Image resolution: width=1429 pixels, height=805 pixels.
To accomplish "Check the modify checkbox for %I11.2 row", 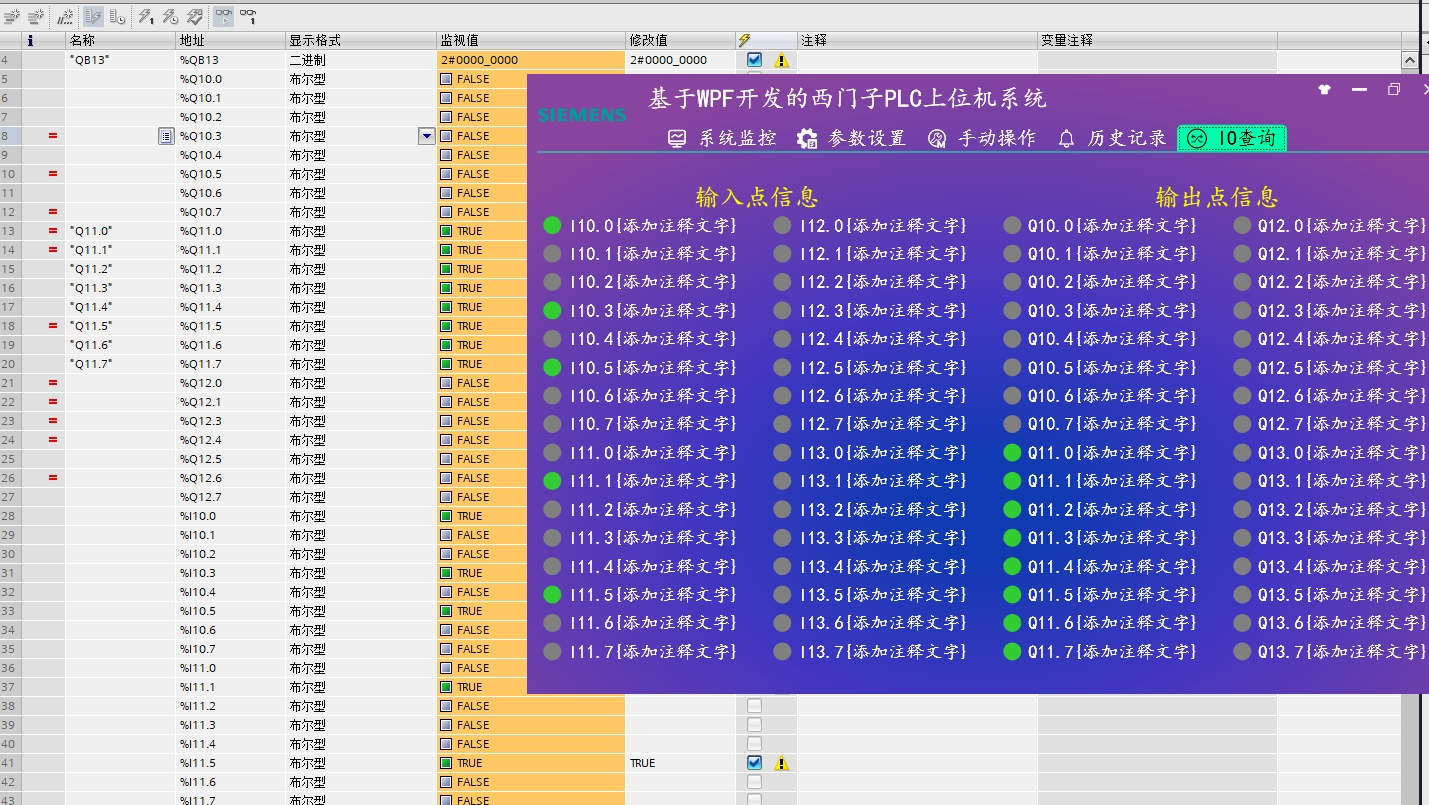I will 754,706.
